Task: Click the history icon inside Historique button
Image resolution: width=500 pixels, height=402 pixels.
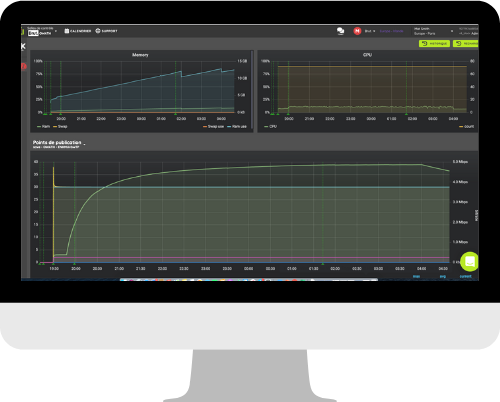Action: 424,44
